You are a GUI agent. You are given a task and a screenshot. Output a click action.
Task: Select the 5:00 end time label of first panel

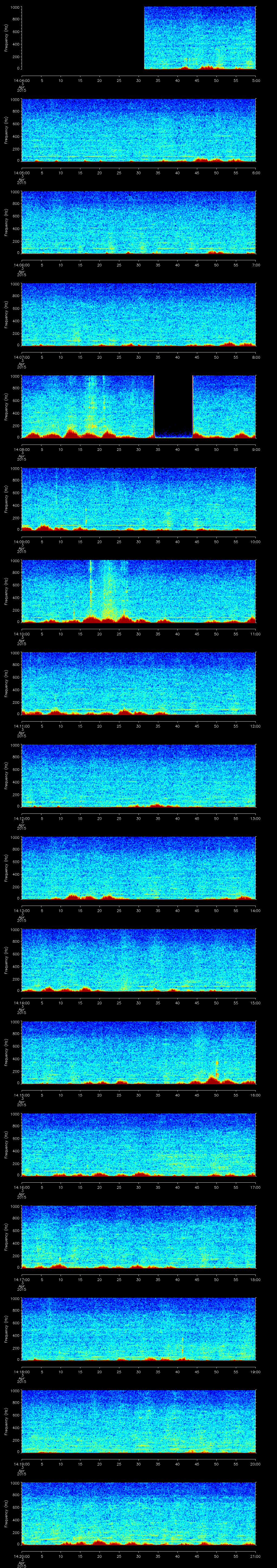[256, 80]
